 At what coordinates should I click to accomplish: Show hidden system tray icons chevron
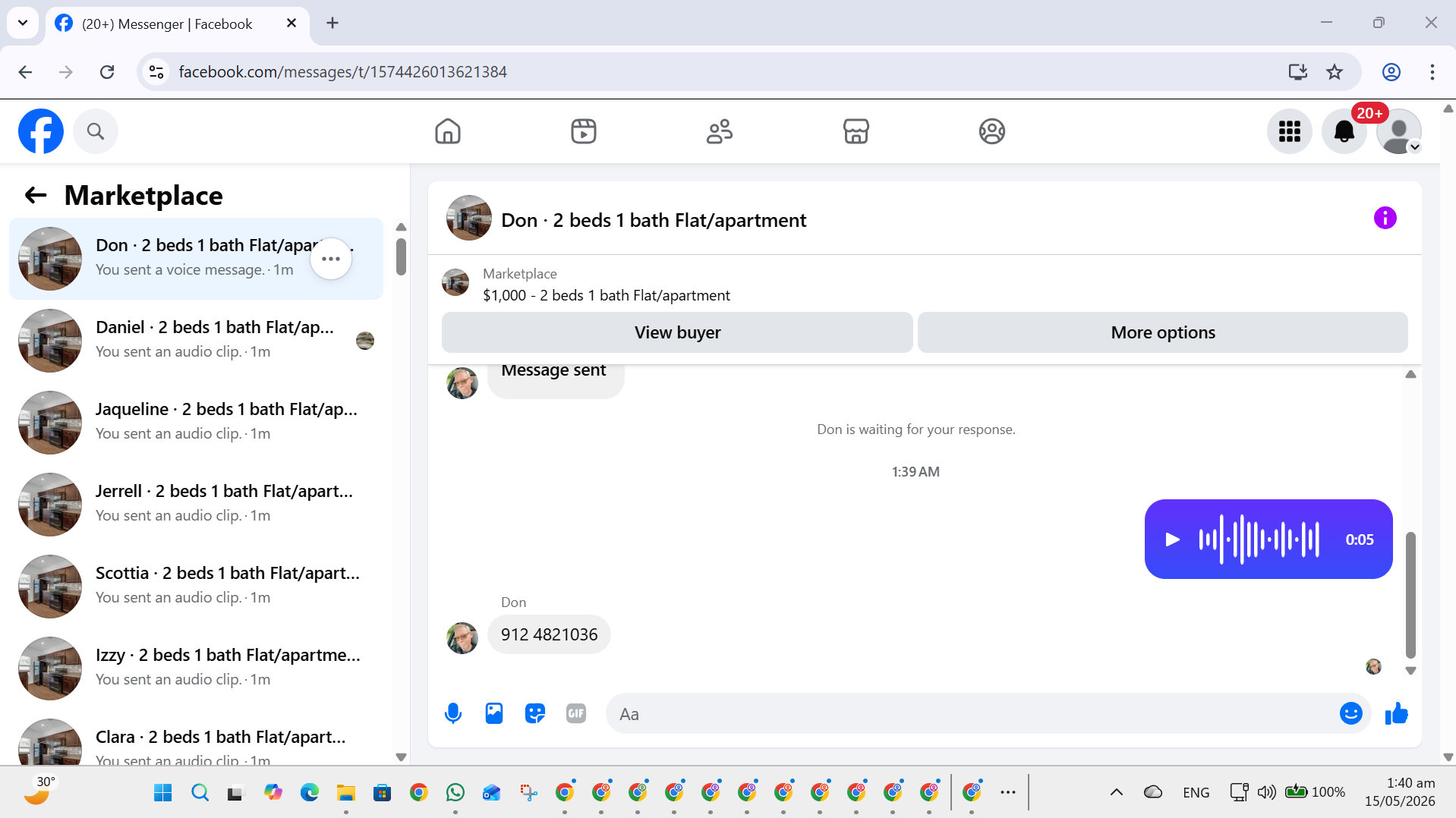pos(1116,792)
